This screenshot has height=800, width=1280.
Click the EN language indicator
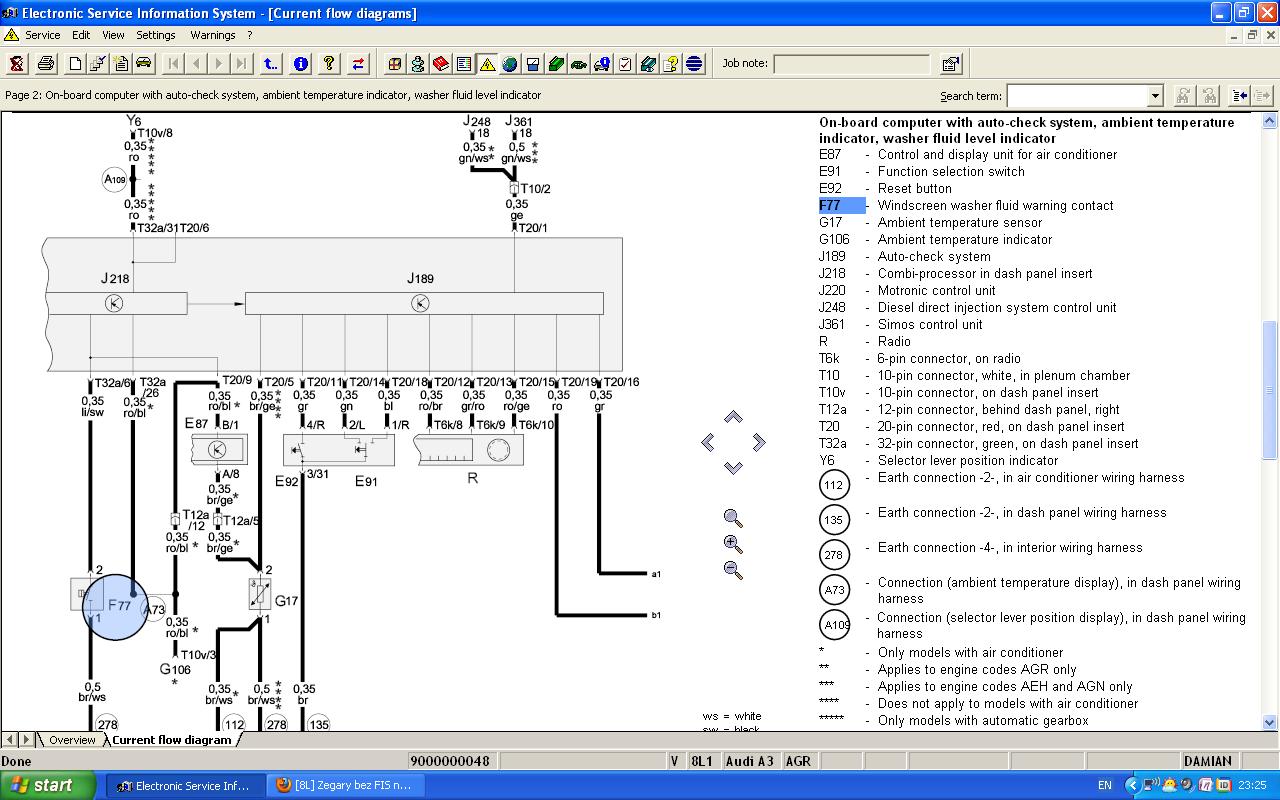(x=1105, y=786)
